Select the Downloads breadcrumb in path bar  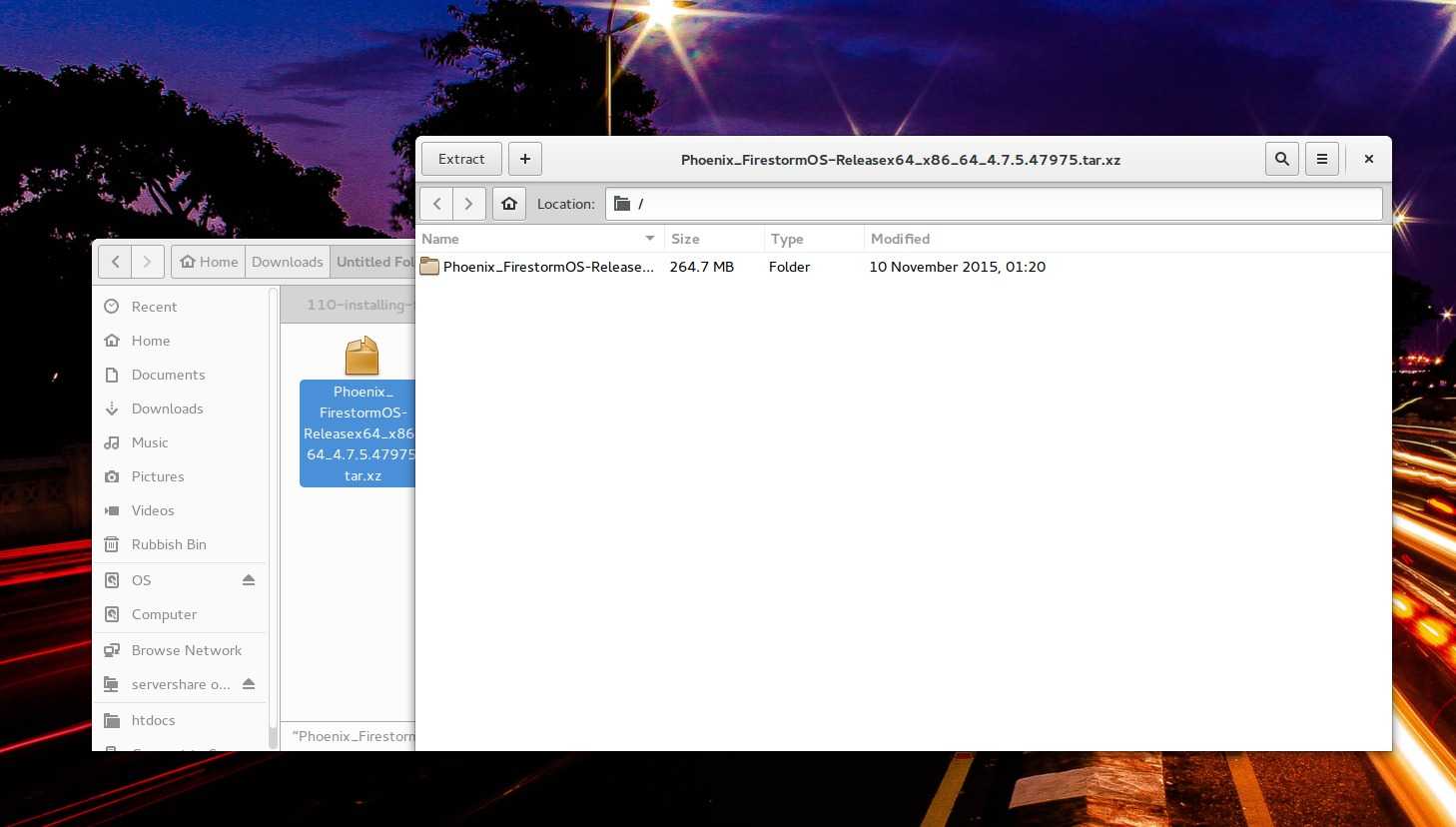tap(288, 262)
